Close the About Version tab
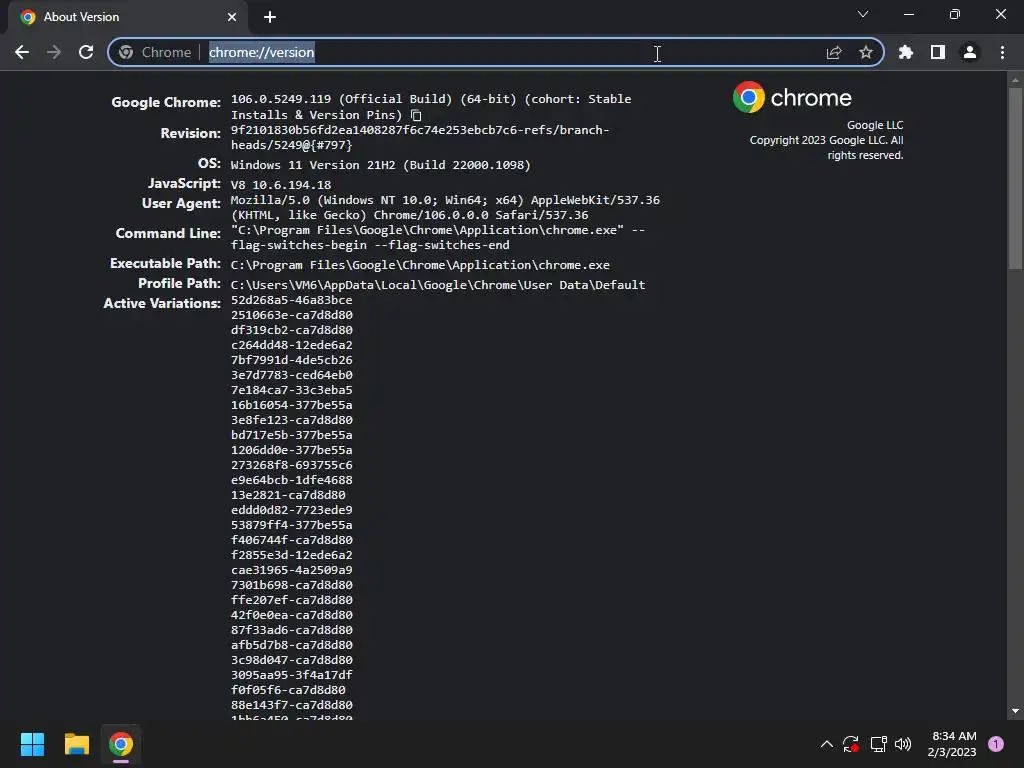This screenshot has width=1024, height=768. coord(232,17)
